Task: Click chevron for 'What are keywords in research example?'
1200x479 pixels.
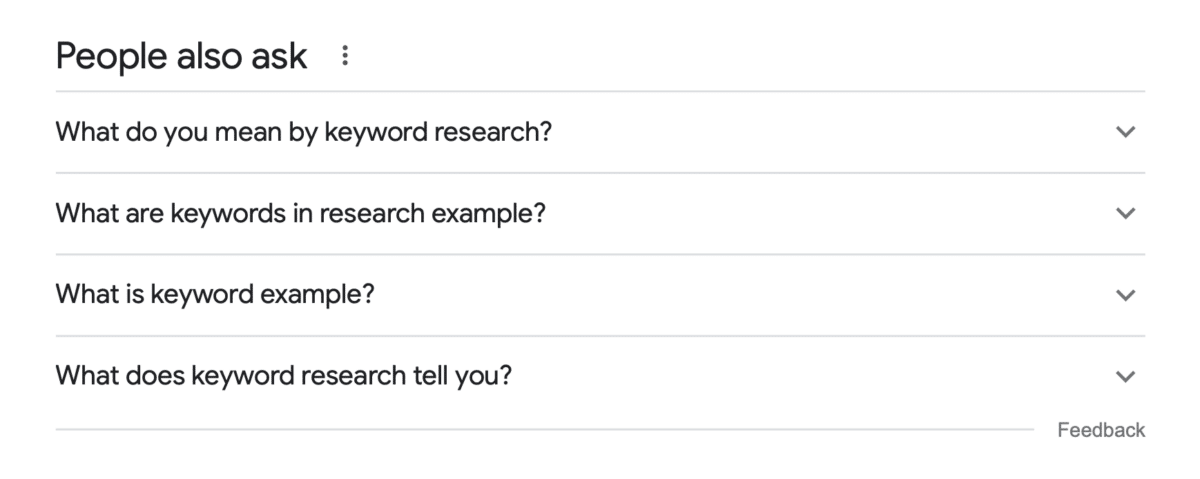Action: click(1126, 213)
